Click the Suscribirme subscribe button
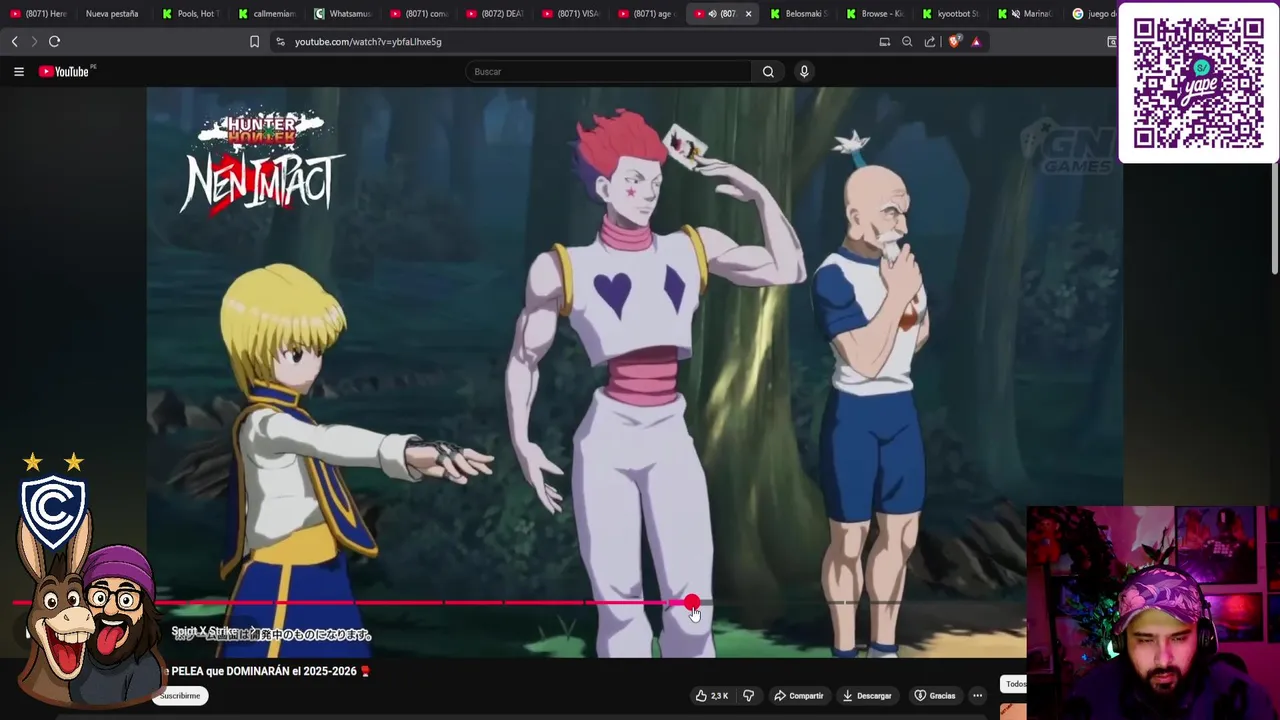Viewport: 1280px width, 720px height. point(180,695)
